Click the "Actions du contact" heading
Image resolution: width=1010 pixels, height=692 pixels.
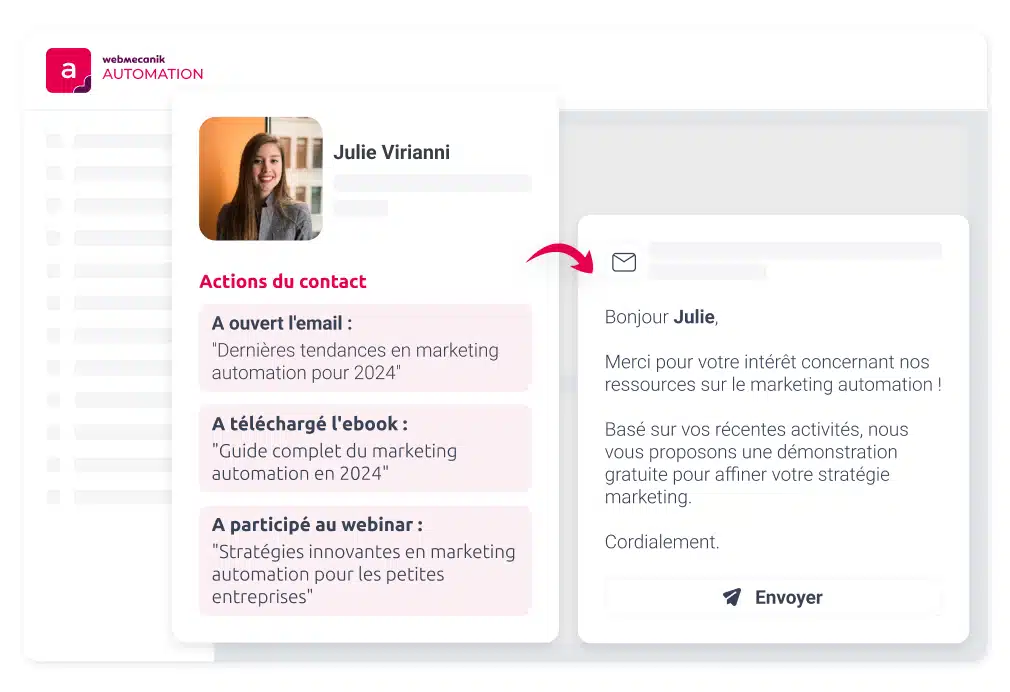pyautogui.click(x=283, y=282)
